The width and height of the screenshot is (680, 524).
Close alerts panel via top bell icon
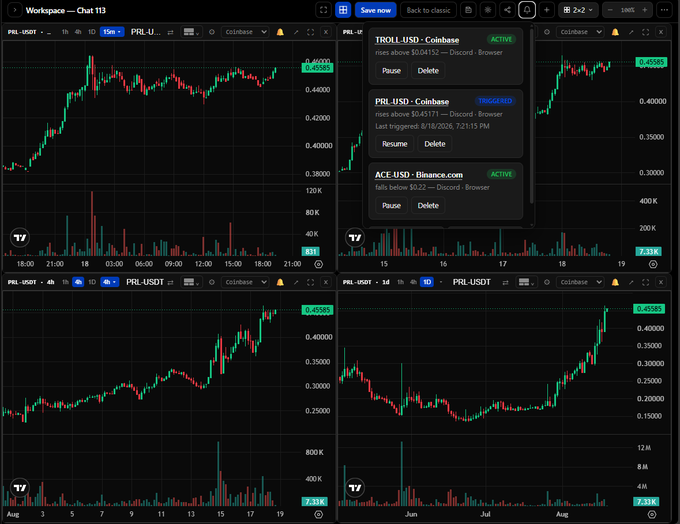click(x=527, y=10)
